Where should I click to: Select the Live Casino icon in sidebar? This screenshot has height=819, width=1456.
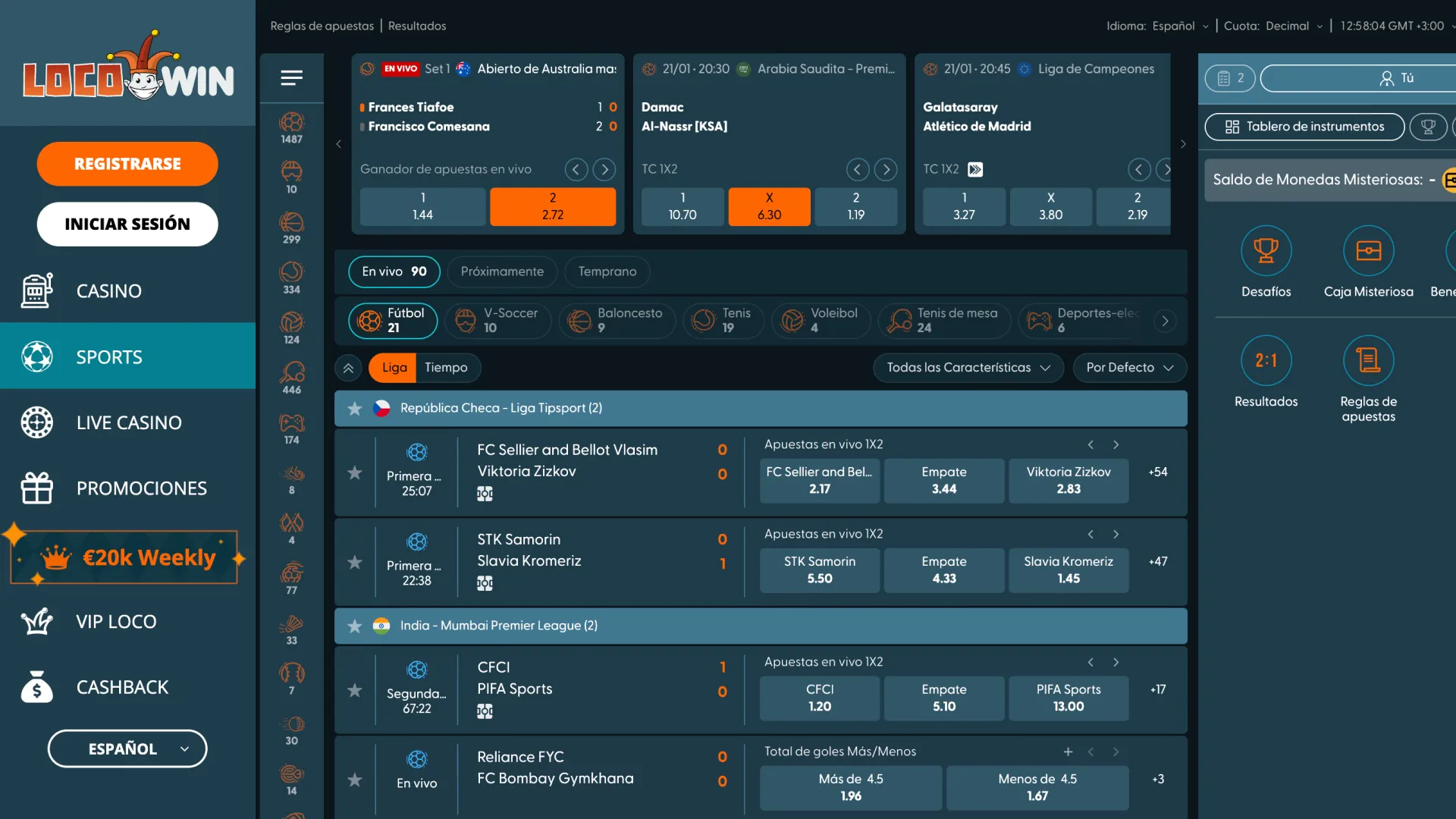(36, 422)
